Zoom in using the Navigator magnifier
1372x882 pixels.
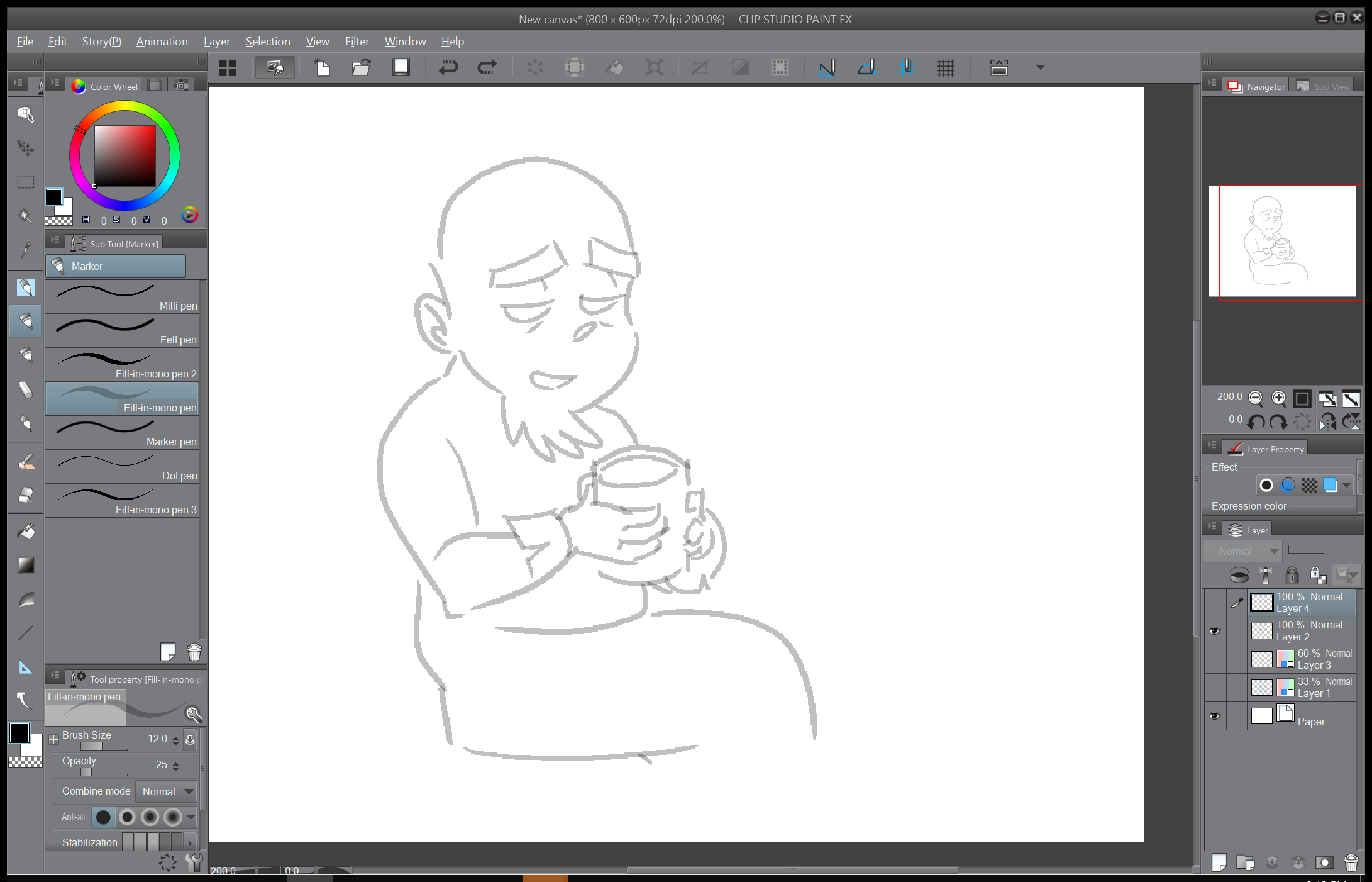(x=1278, y=398)
